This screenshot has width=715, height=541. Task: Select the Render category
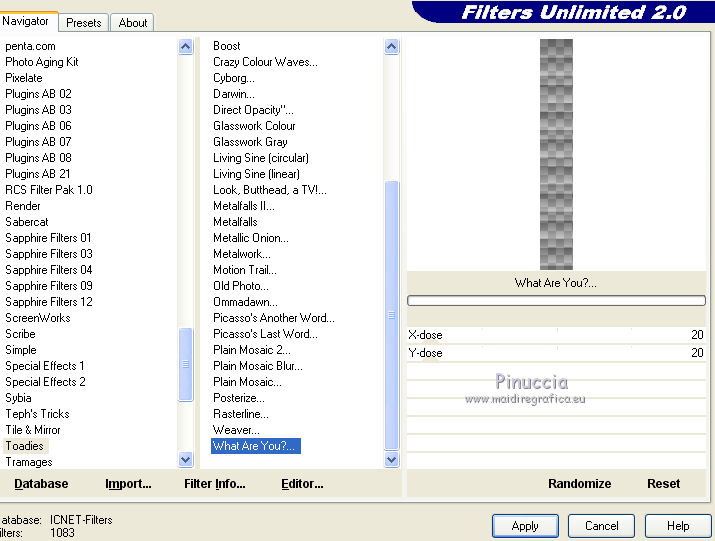(x=23, y=206)
